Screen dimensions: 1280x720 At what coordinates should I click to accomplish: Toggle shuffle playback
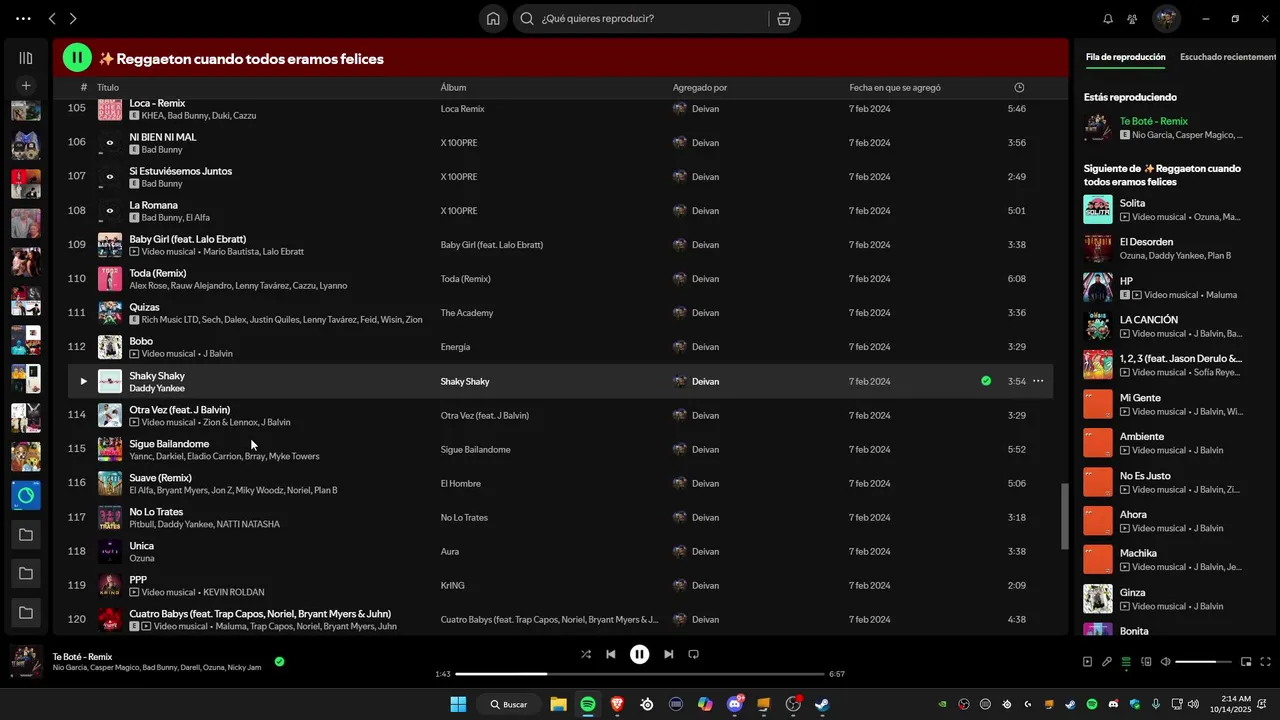tap(586, 654)
